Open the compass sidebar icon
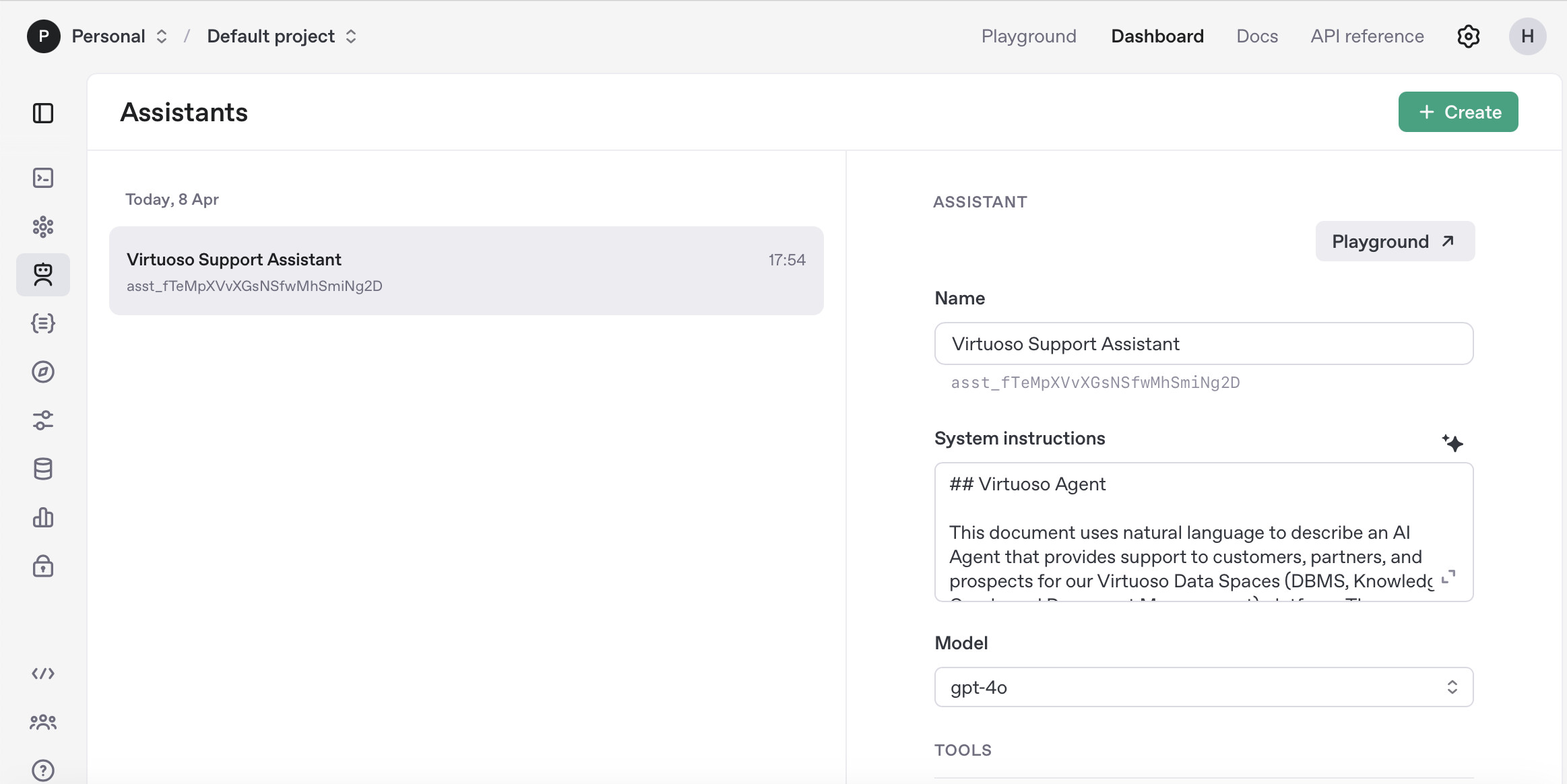1567x784 pixels. coord(43,372)
